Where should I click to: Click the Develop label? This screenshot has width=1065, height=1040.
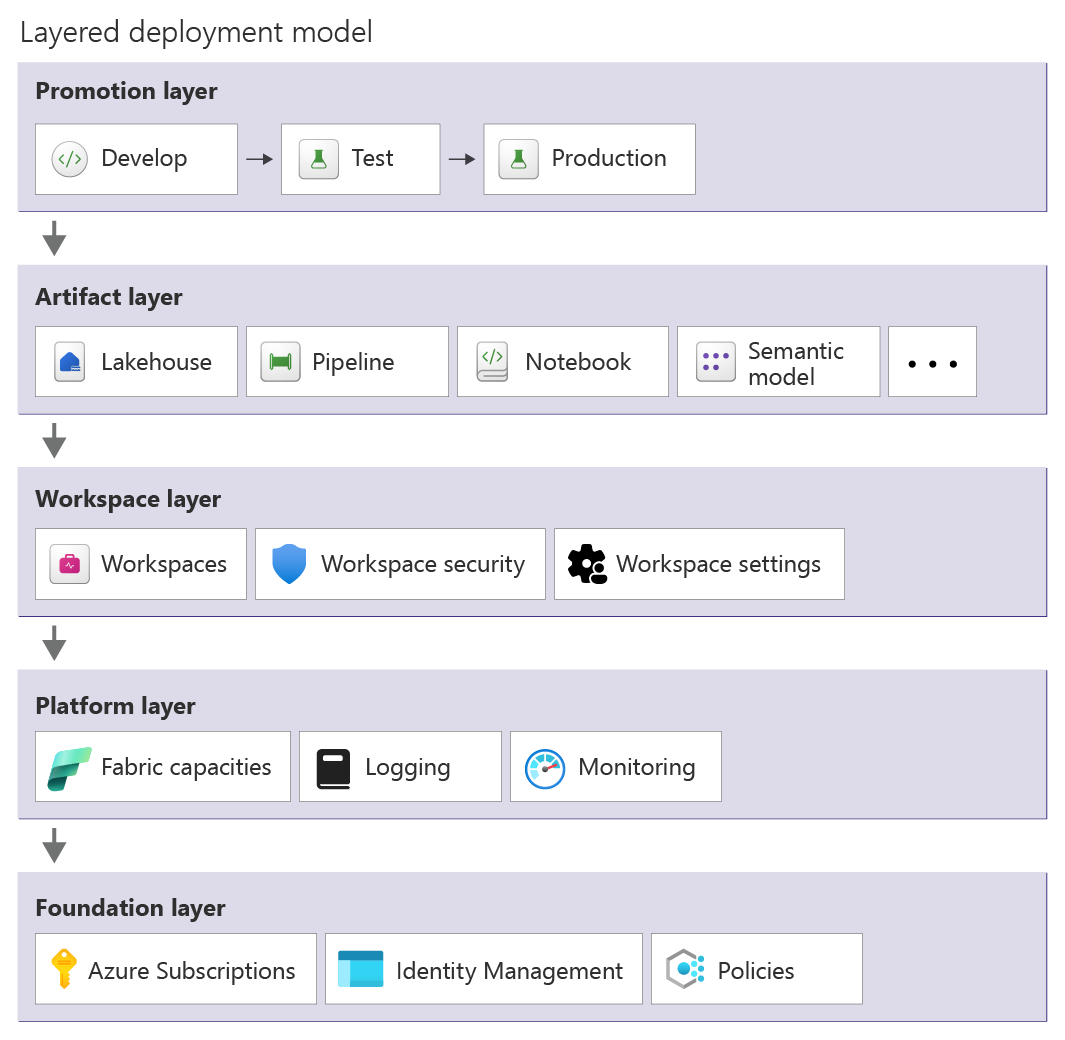coord(144,158)
